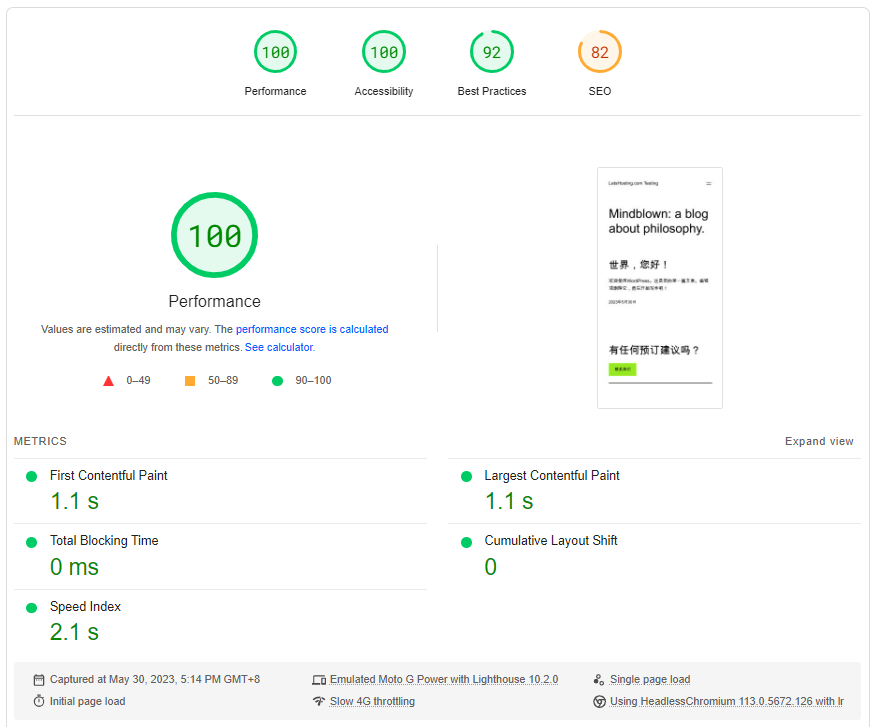Follow the 'performance score is calculated' link
The height and width of the screenshot is (727, 877).
[x=312, y=329]
